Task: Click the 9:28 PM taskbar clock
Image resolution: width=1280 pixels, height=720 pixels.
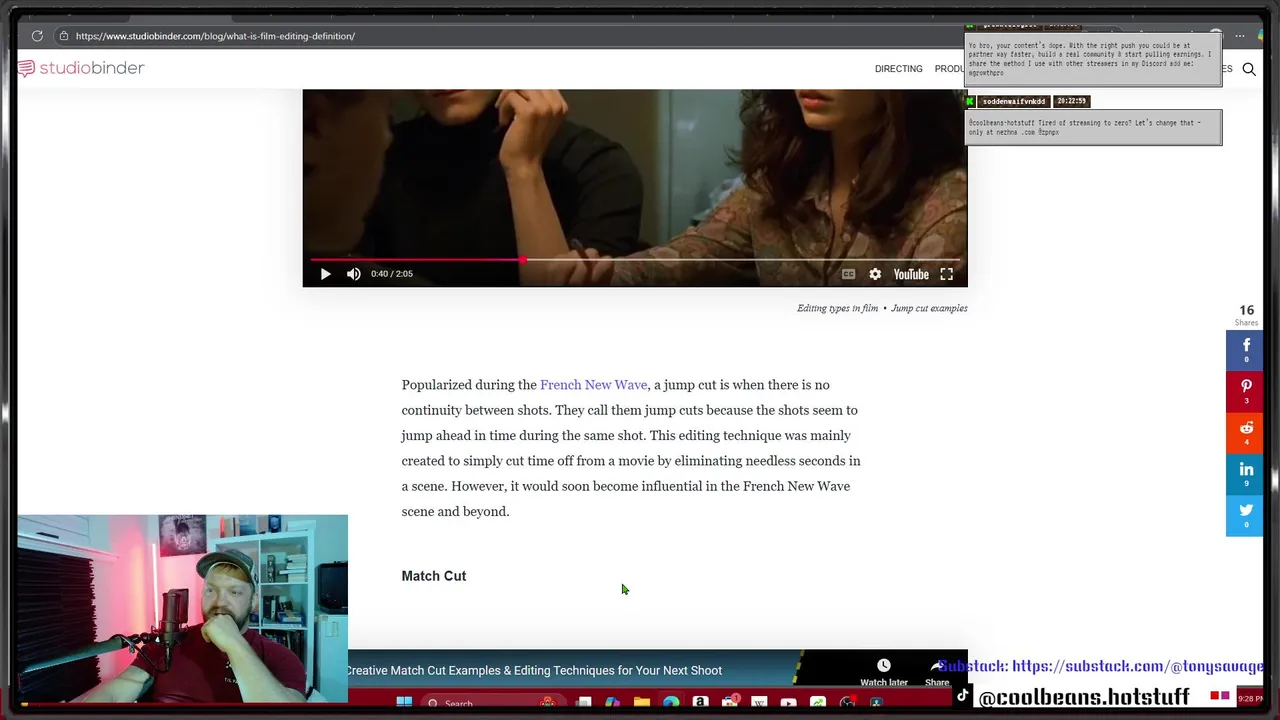Action: (x=1250, y=699)
